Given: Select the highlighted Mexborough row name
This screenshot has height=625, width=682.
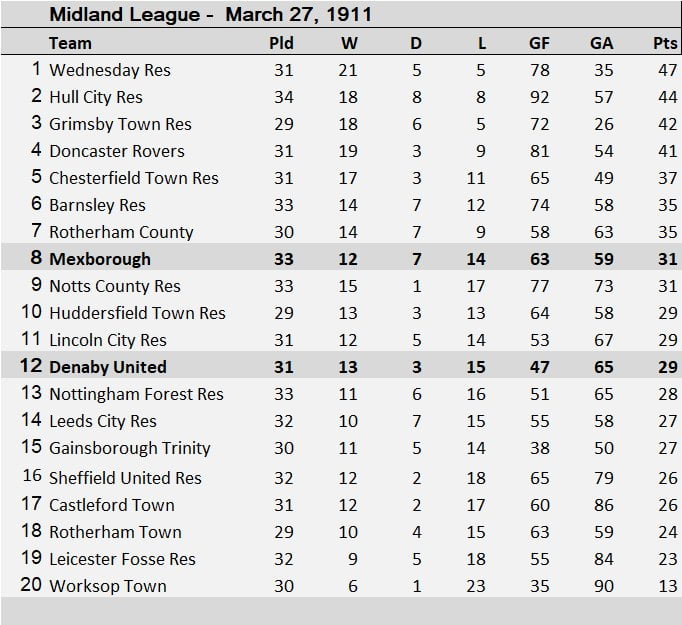Looking at the screenshot, I should click(99, 259).
